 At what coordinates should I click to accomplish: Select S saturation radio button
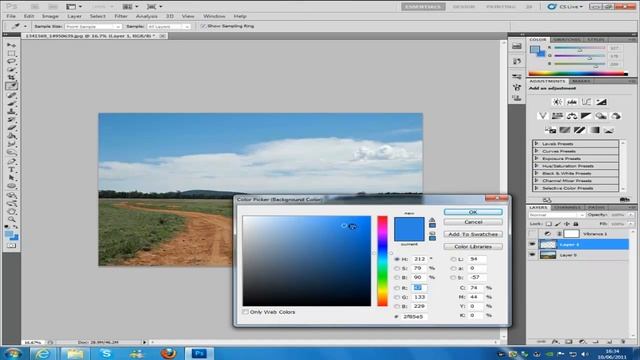click(x=397, y=269)
